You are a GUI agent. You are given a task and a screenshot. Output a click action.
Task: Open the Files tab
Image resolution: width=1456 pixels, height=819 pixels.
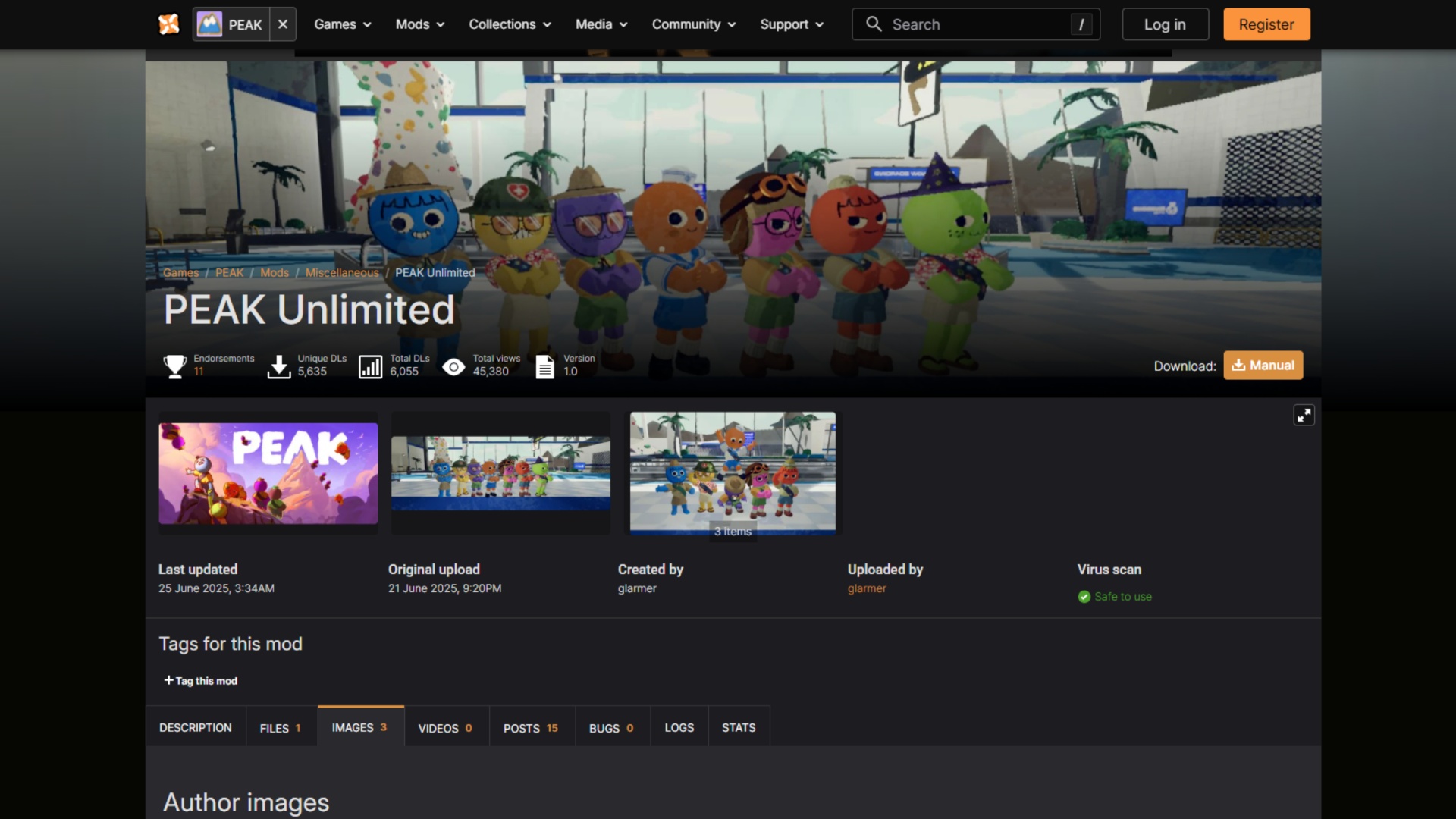click(281, 727)
